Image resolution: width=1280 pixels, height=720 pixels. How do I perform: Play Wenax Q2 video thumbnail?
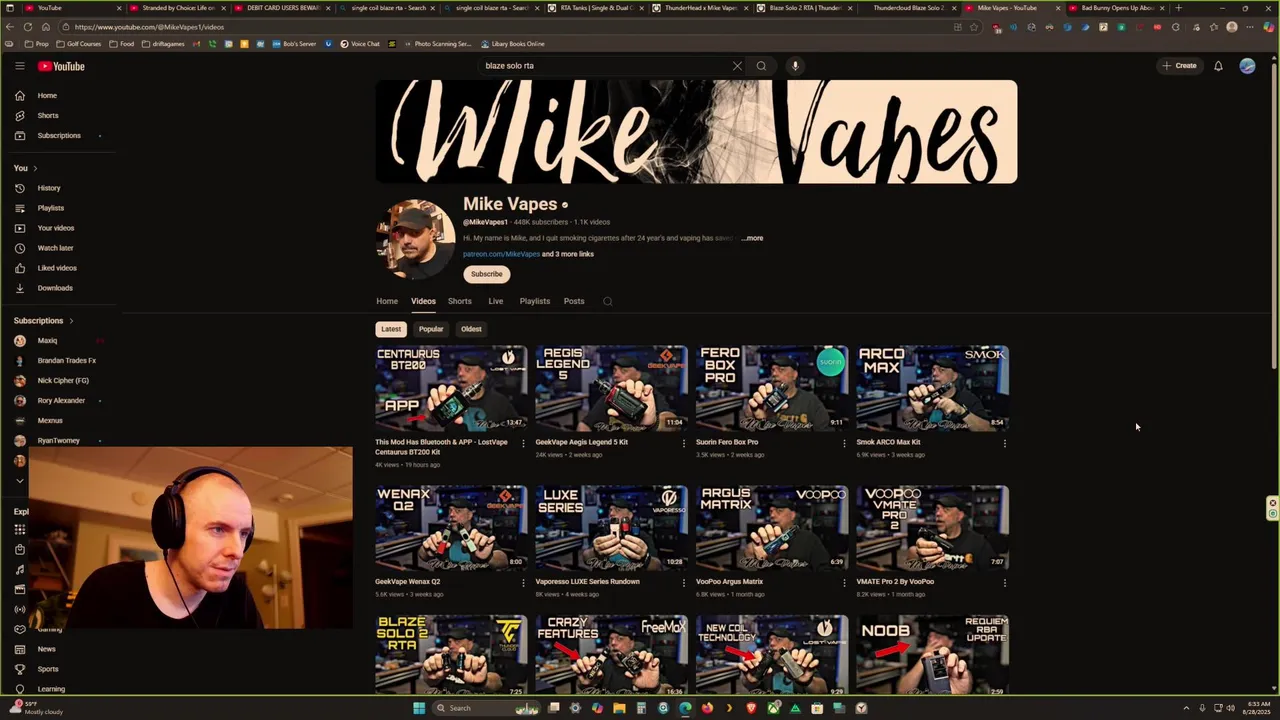pyautogui.click(x=451, y=528)
